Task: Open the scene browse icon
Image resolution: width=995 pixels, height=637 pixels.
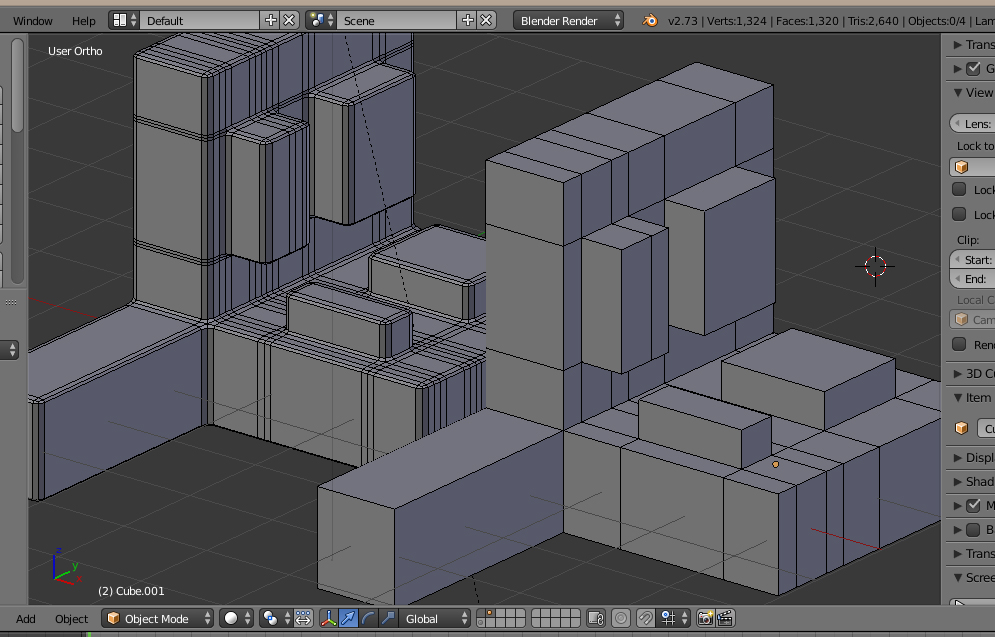Action: click(x=321, y=20)
